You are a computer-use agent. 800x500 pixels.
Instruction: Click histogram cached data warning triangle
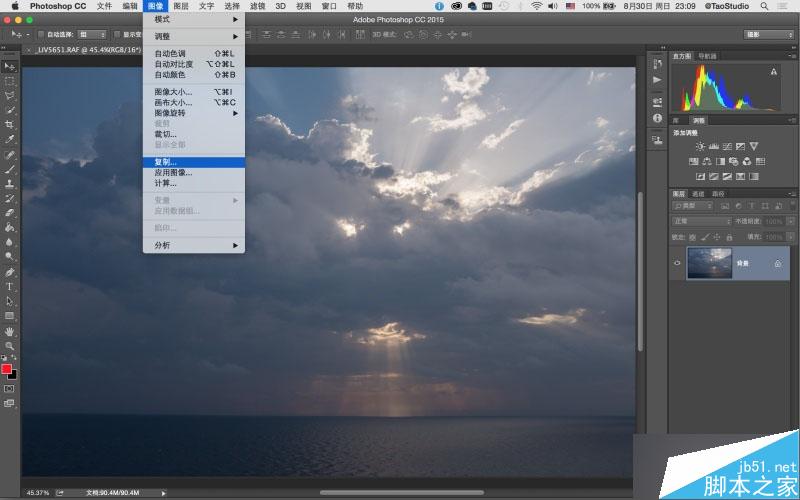pos(774,72)
